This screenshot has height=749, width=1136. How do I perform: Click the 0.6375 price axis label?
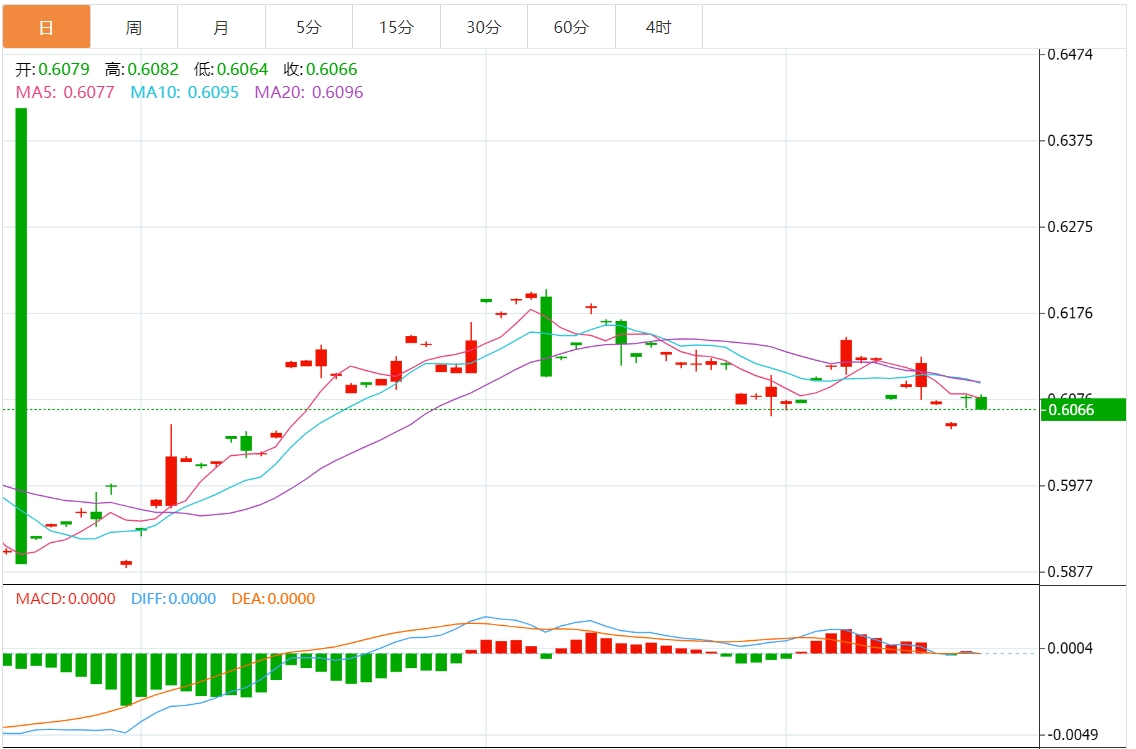click(1071, 141)
